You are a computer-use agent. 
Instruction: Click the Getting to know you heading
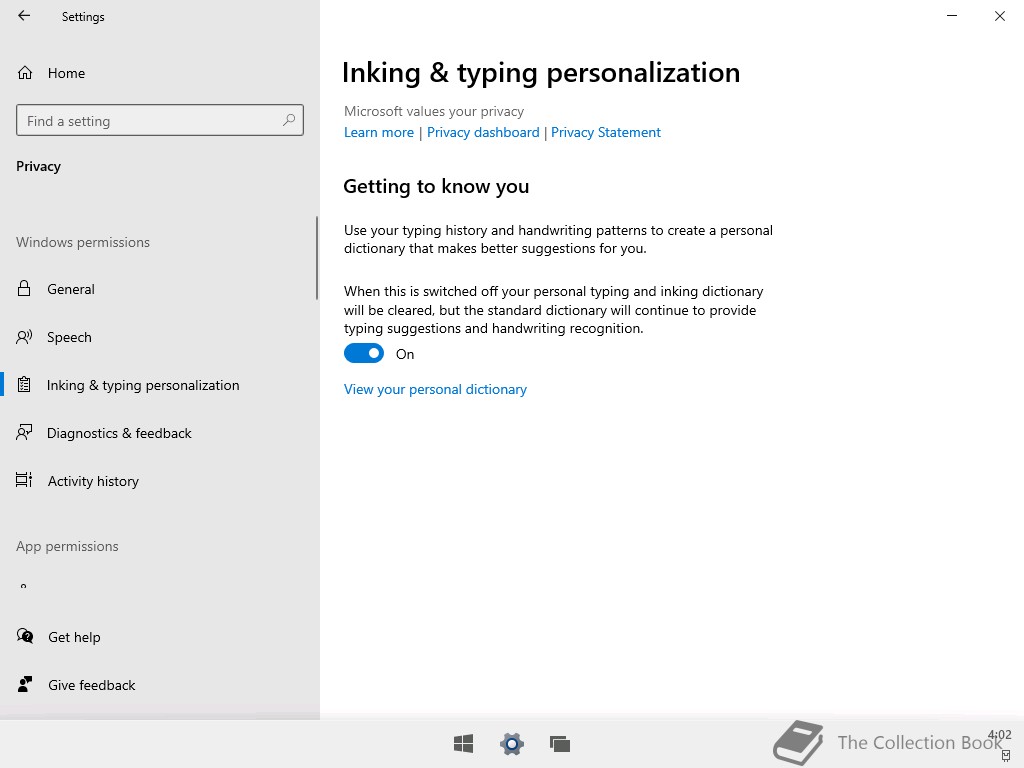[436, 186]
